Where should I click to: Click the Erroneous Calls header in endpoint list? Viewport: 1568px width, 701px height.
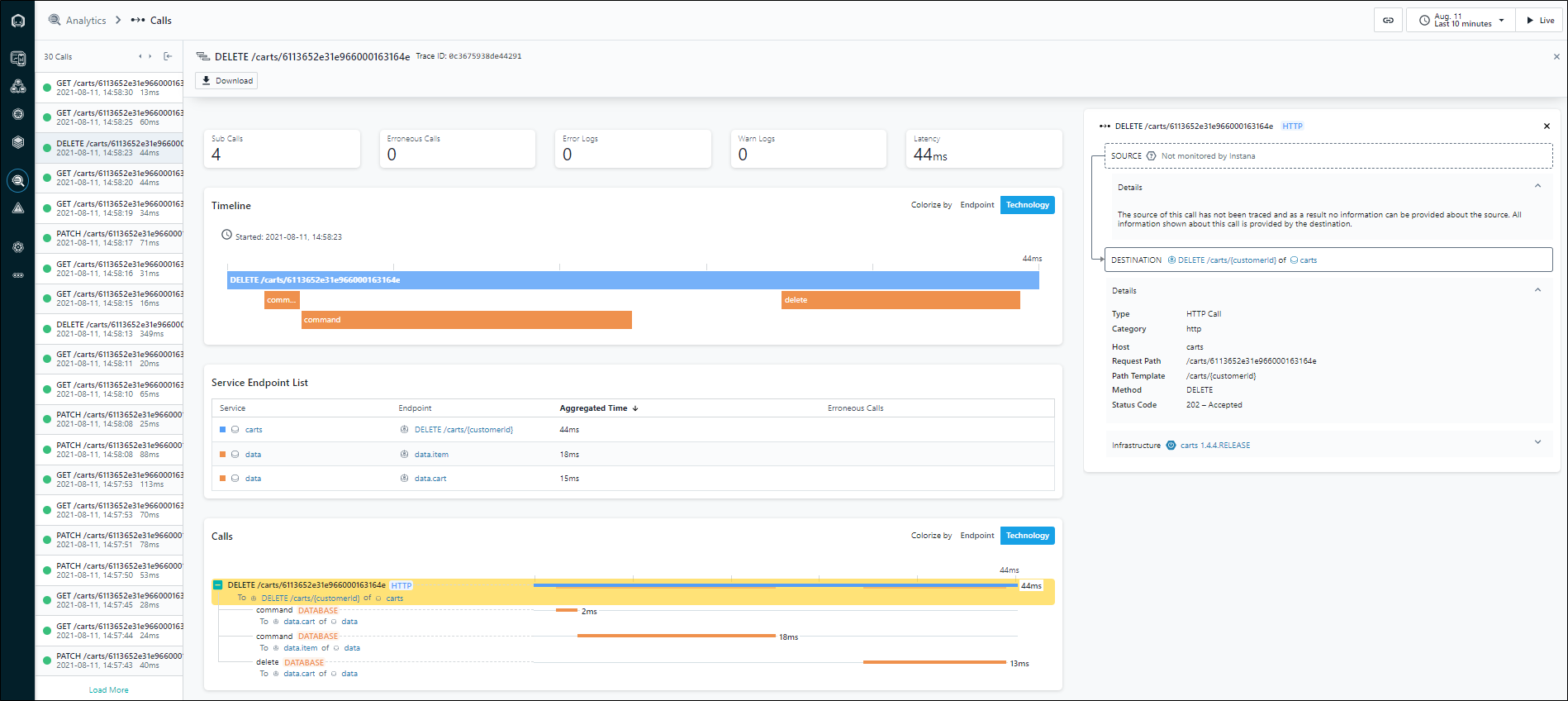tap(855, 408)
